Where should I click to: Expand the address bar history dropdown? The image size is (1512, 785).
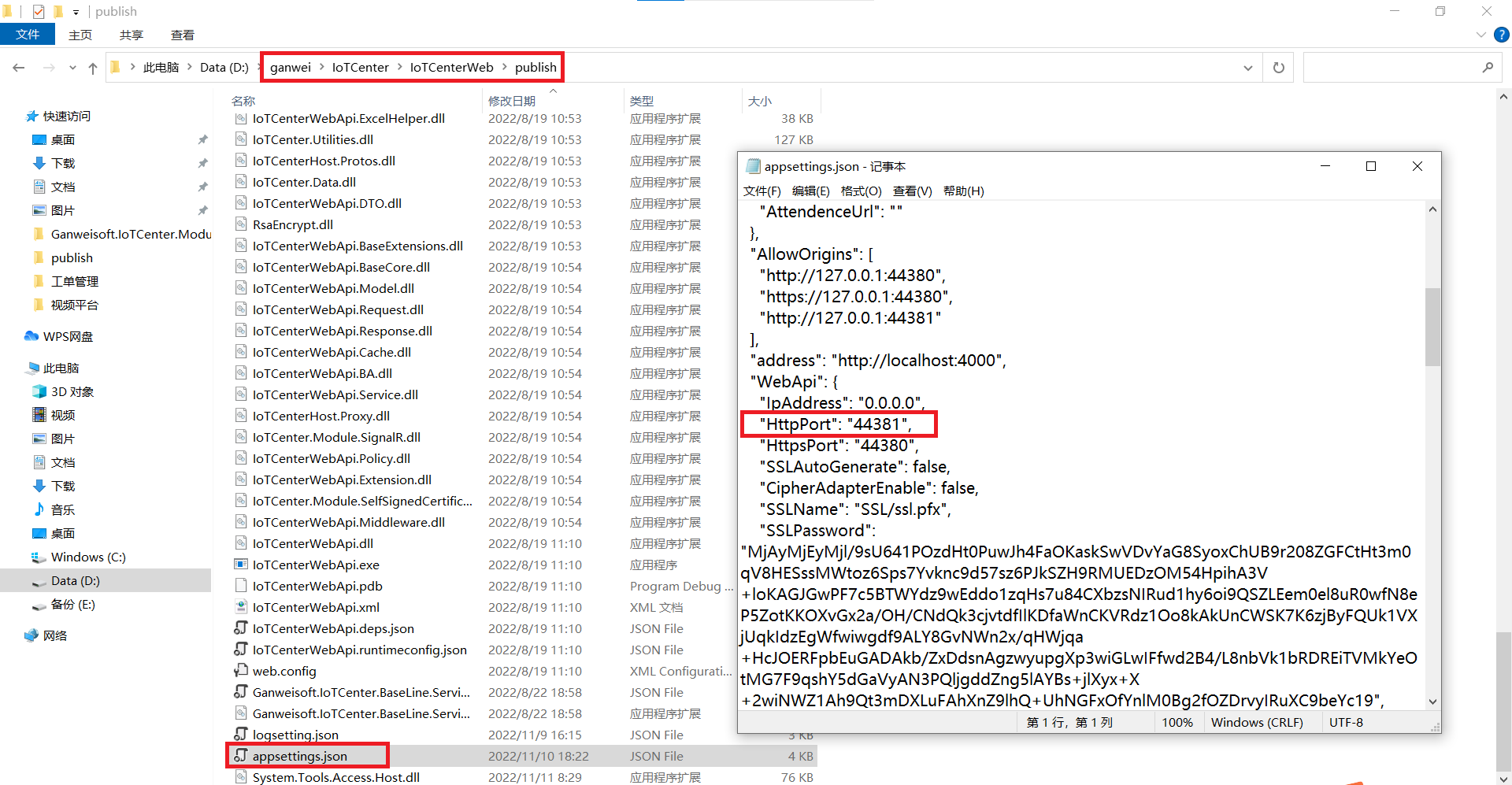click(x=1248, y=68)
